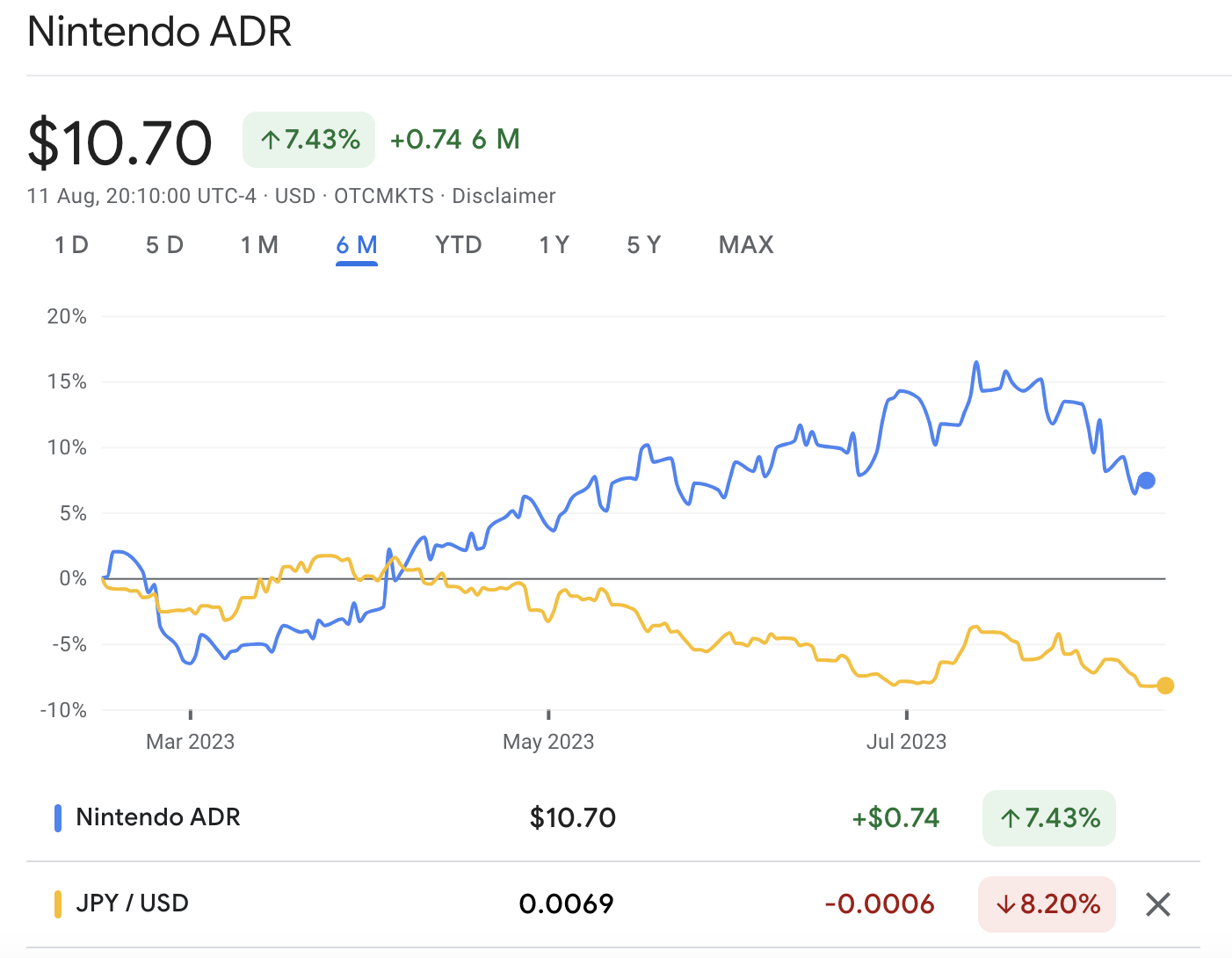This screenshot has width=1232, height=958.
Task: Show the 5 Y price history
Action: tap(644, 245)
